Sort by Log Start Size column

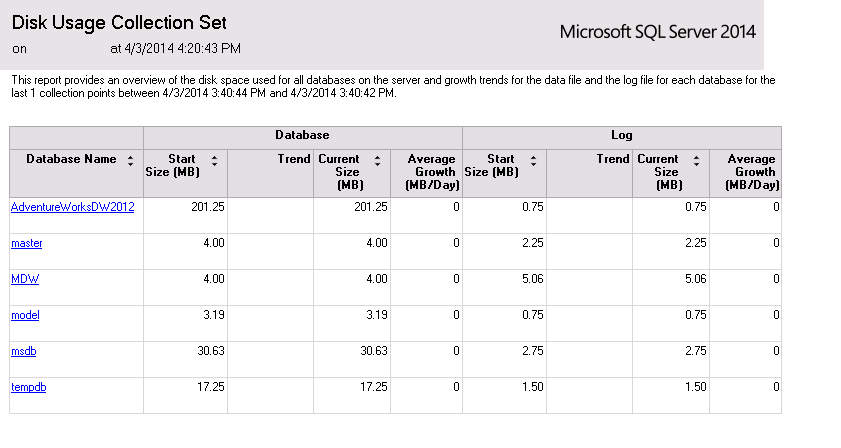[533, 160]
